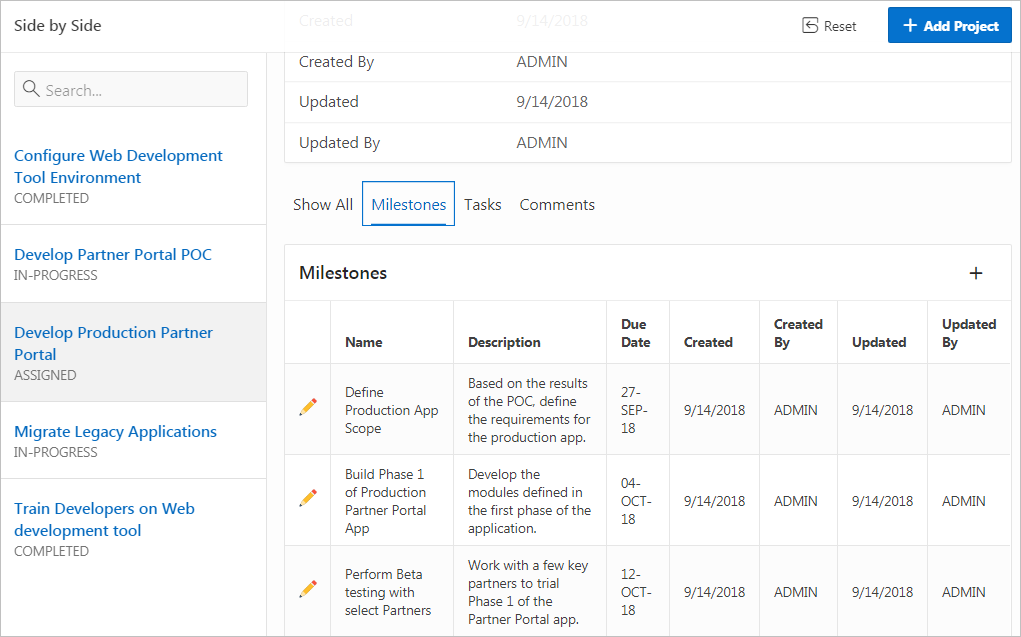Click the Add Project button
The width and height of the screenshot is (1021, 637).
click(x=949, y=26)
